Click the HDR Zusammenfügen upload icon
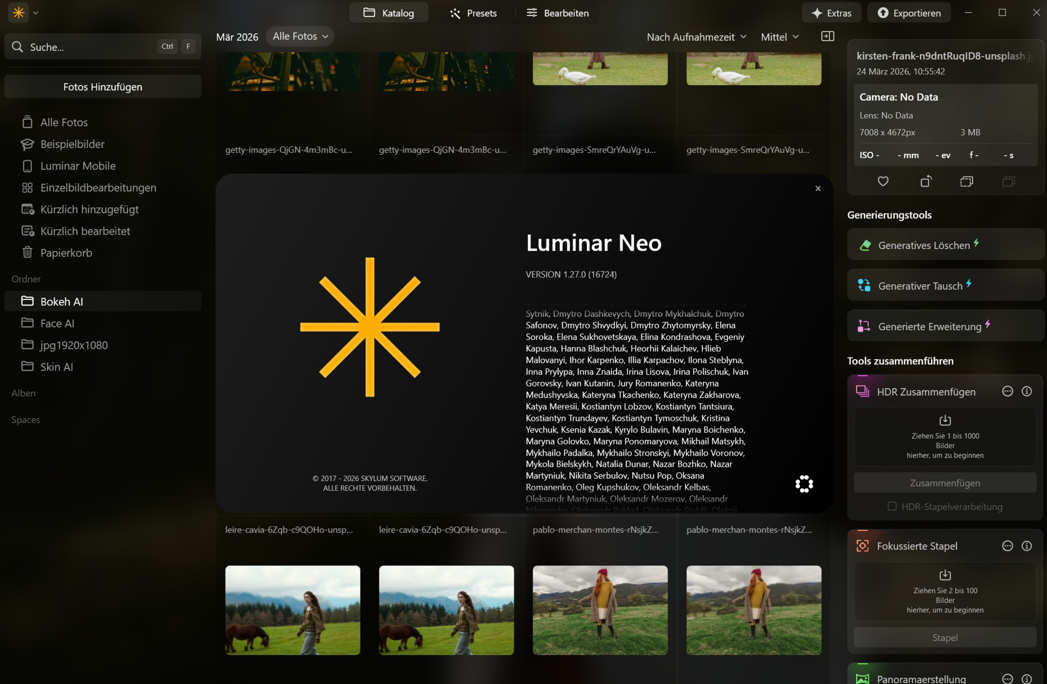The height and width of the screenshot is (684, 1047). [x=944, y=419]
